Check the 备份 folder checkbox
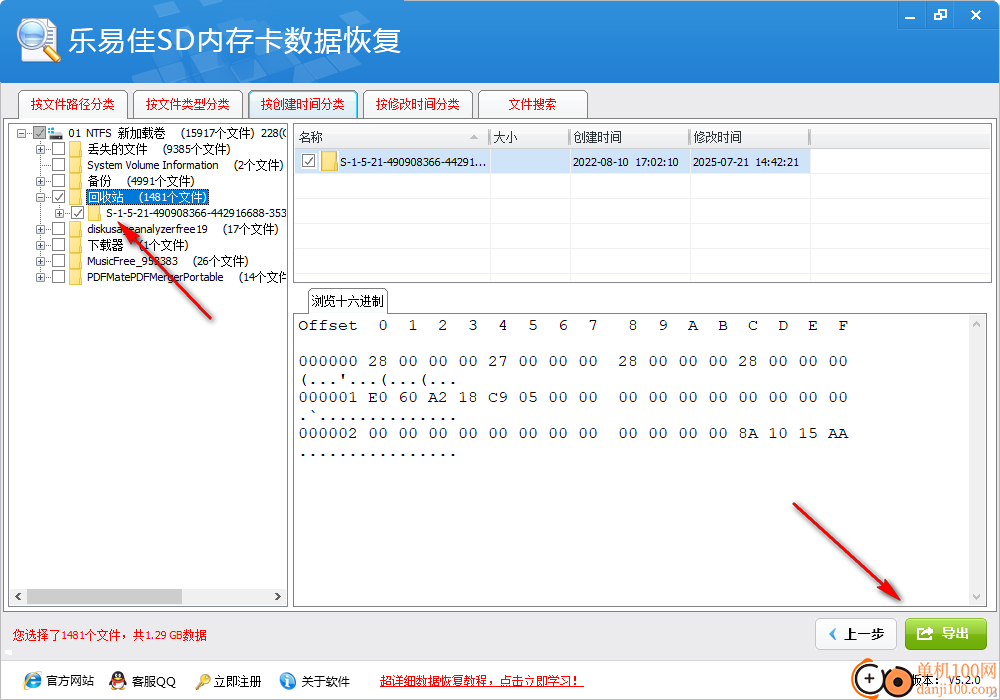1000x700 pixels. [58, 180]
